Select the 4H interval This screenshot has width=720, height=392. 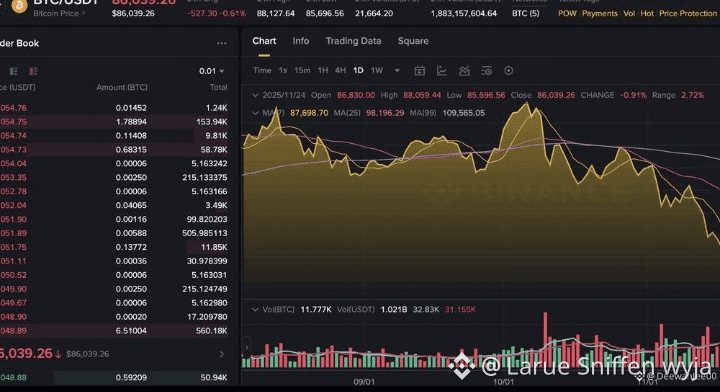click(340, 70)
